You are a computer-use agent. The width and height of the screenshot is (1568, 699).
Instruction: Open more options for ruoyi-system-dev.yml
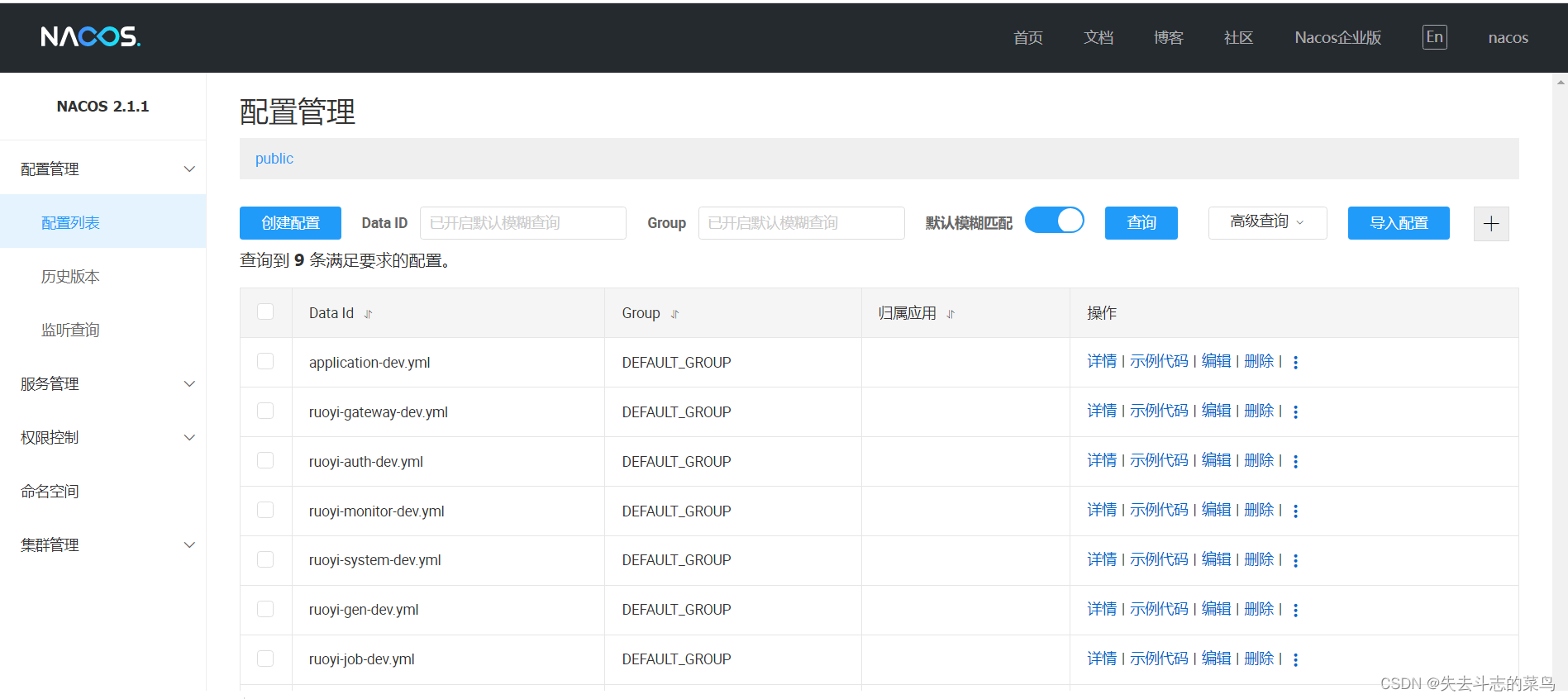point(1295,560)
